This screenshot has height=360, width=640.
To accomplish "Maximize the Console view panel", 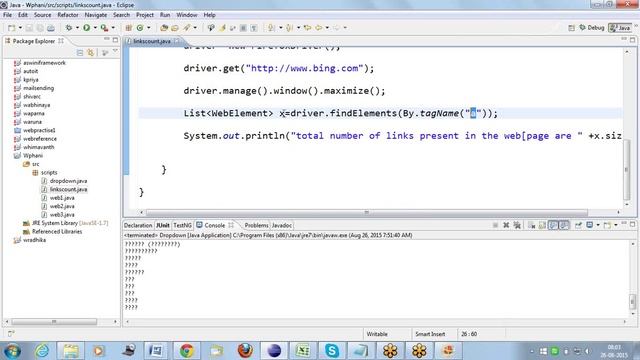I will [x=632, y=224].
